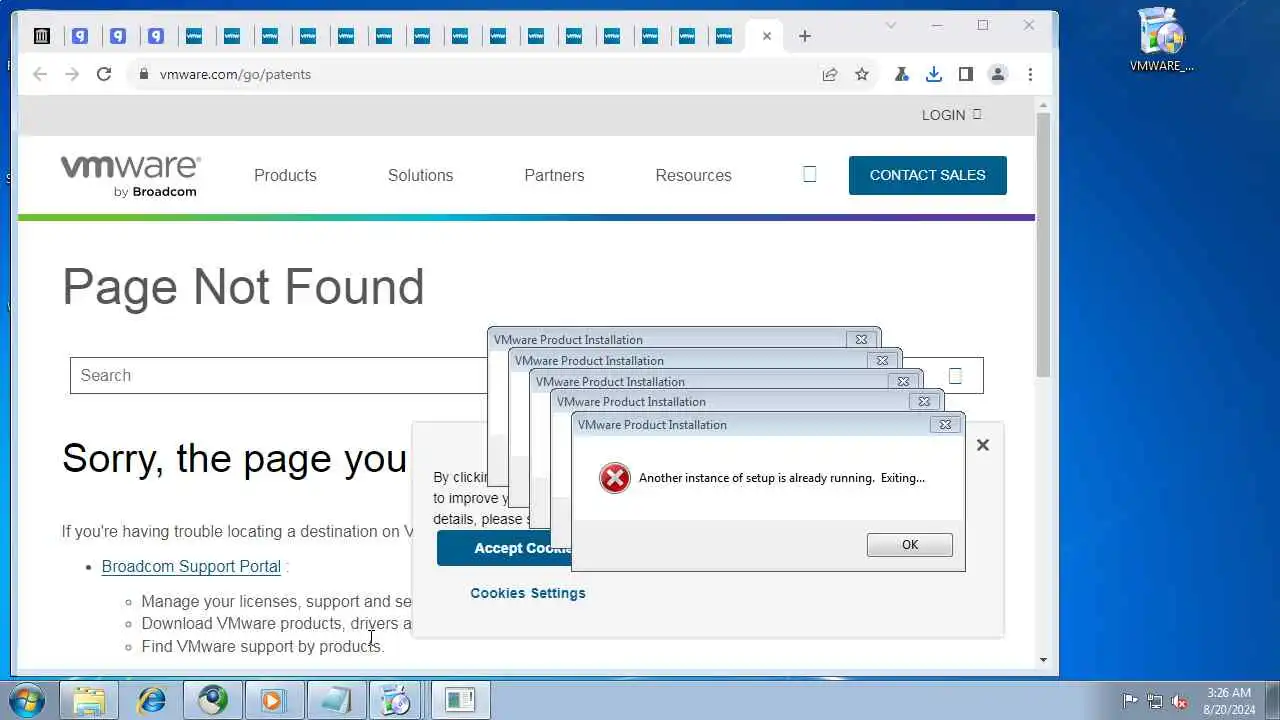
Task: Click the page scrollbar up arrow
Action: (x=1043, y=105)
